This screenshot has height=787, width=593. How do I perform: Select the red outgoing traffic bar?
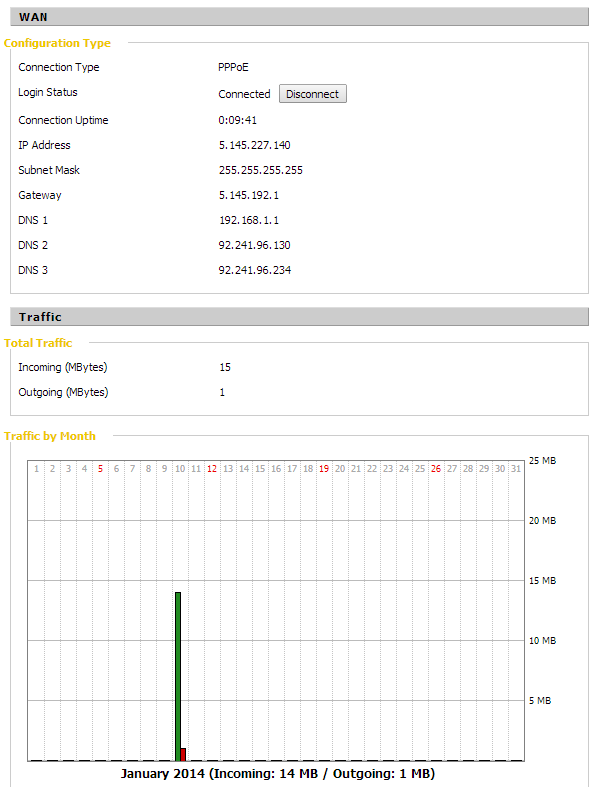(183, 754)
